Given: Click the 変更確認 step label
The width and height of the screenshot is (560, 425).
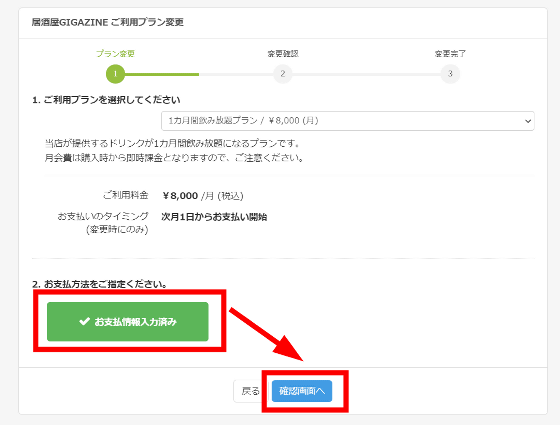Looking at the screenshot, I should tap(283, 54).
